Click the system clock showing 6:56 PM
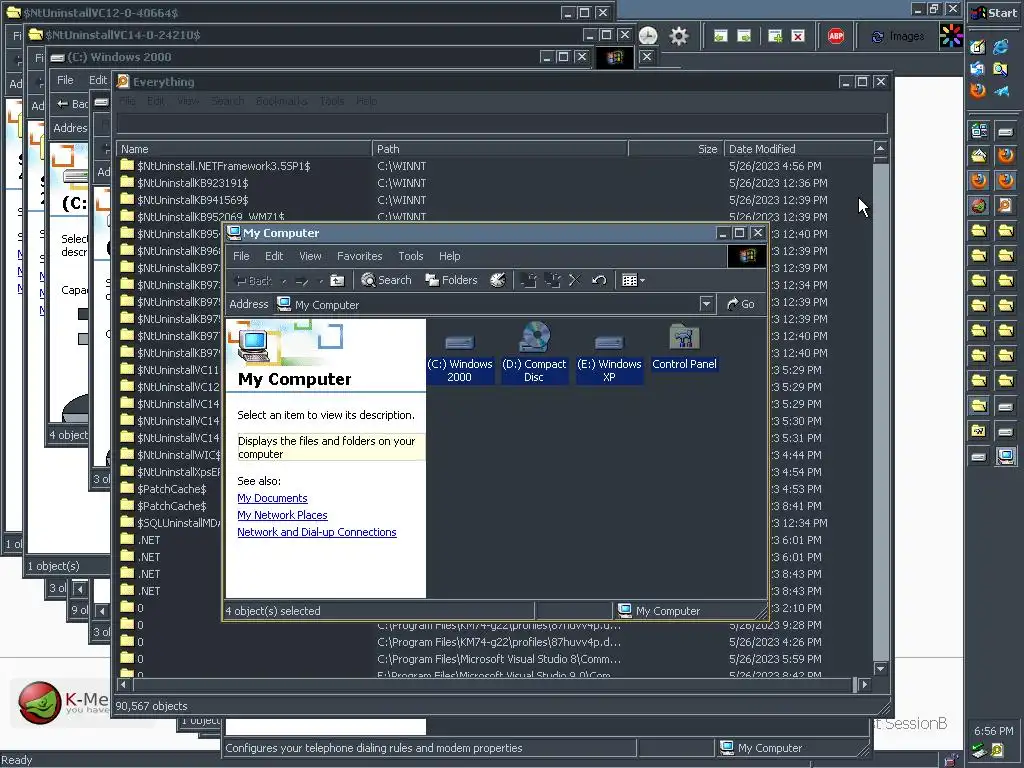Image resolution: width=1024 pixels, height=768 pixels. pyautogui.click(x=993, y=731)
